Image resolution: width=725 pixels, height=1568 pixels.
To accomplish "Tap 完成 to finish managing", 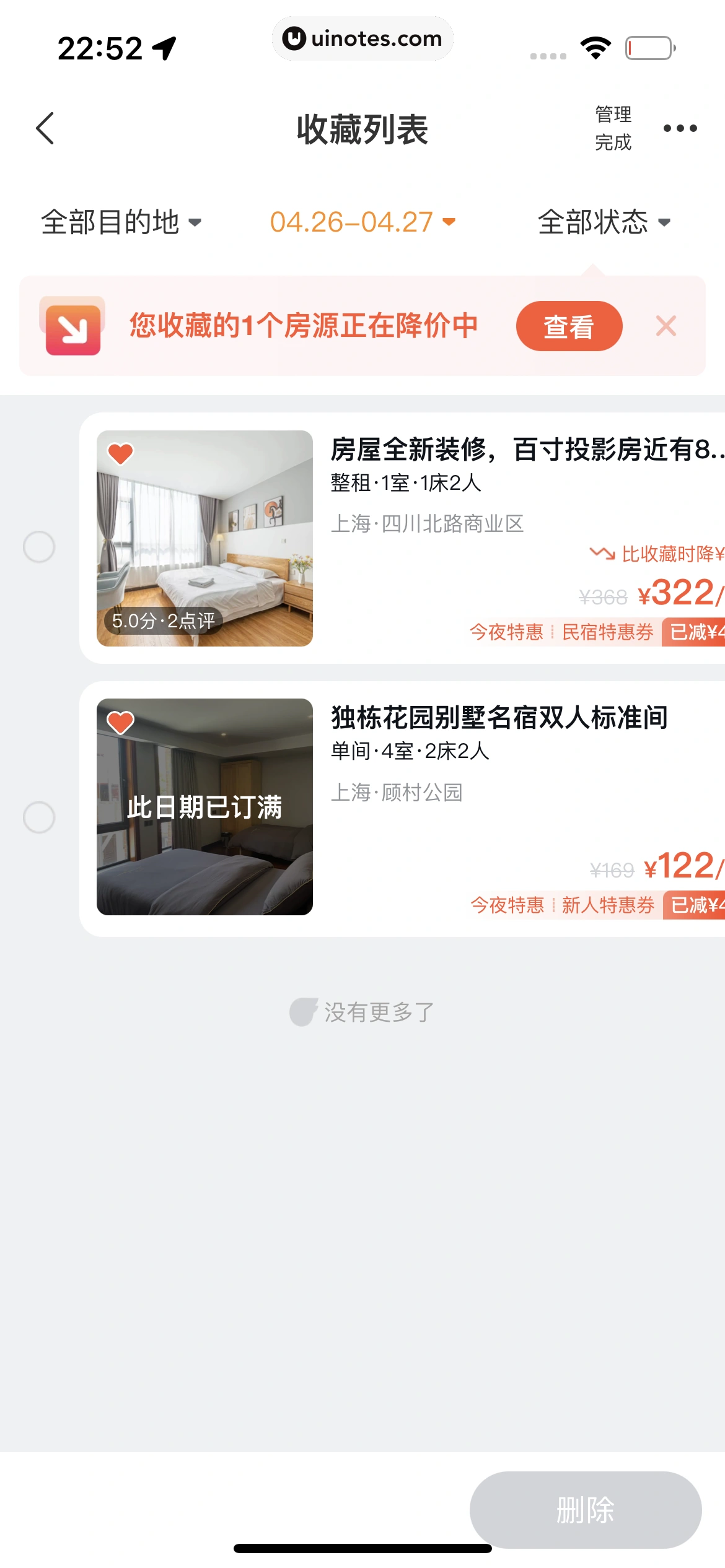I will (x=613, y=142).
